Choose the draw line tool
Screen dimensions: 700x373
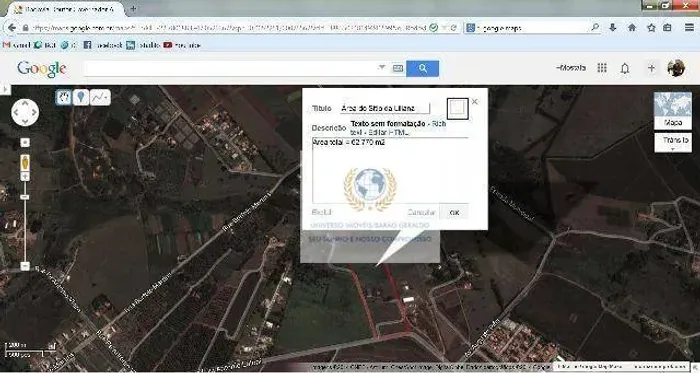[100, 97]
